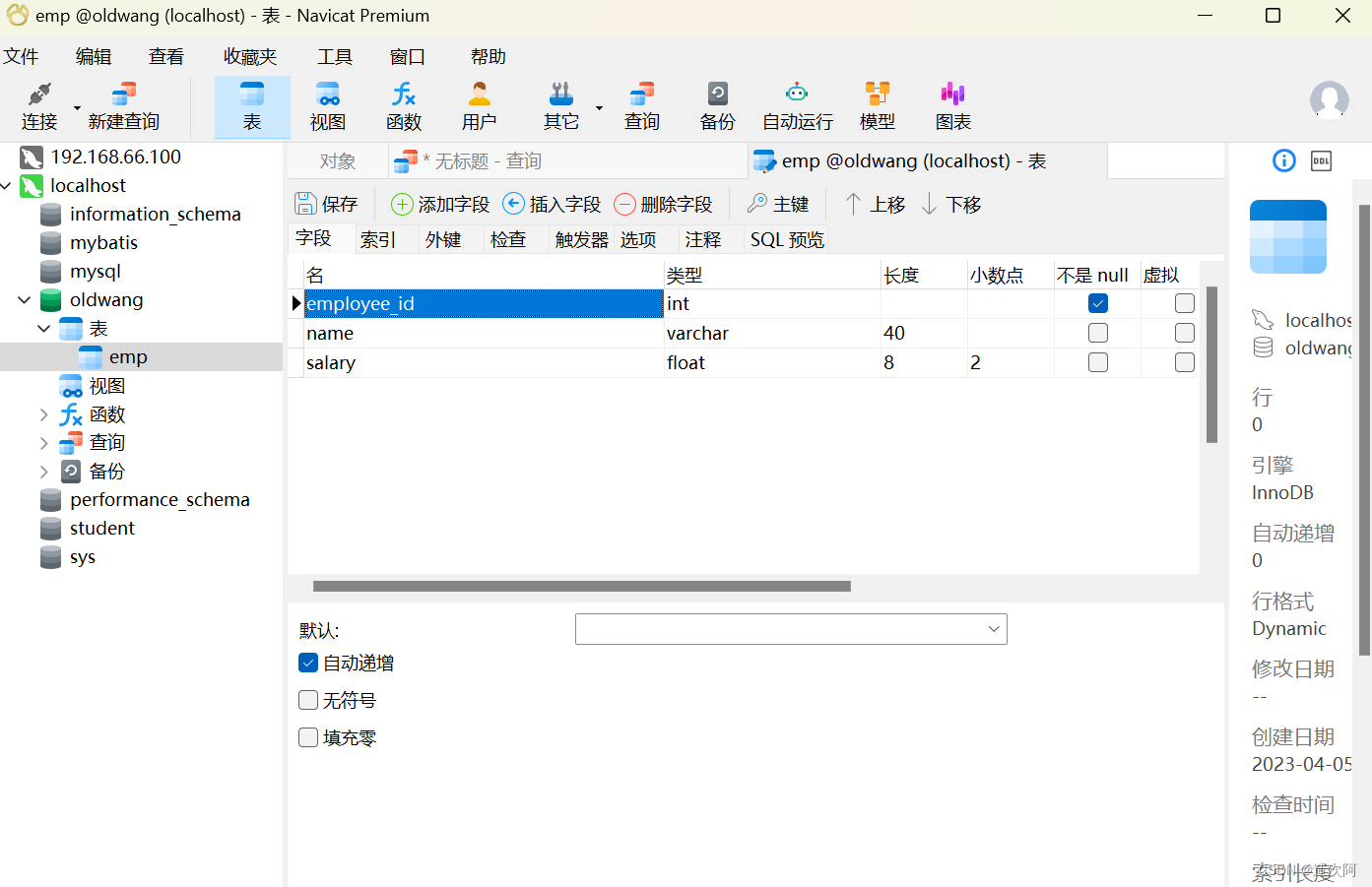Expand the 函数 (Functions) node
The width and height of the screenshot is (1372, 887).
(44, 414)
